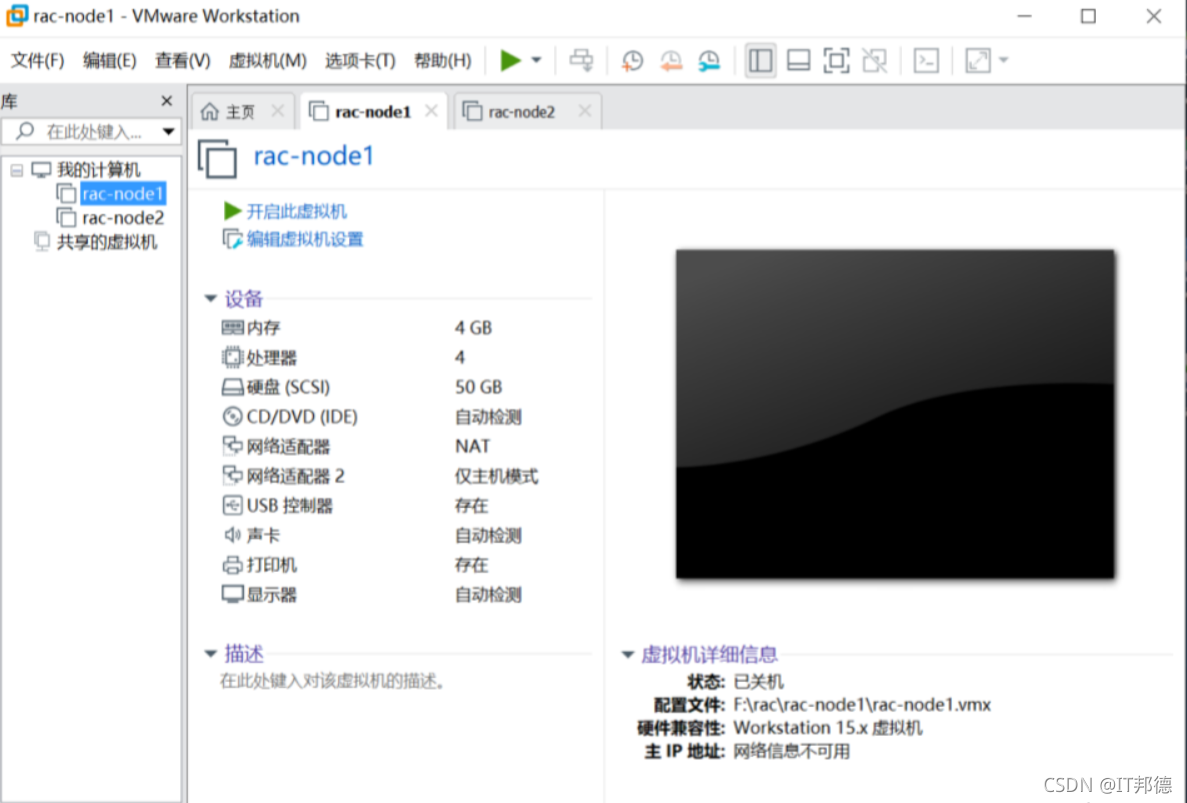Image resolution: width=1187 pixels, height=803 pixels.
Task: Click the 内存 memory device icon
Action: [x=232, y=327]
